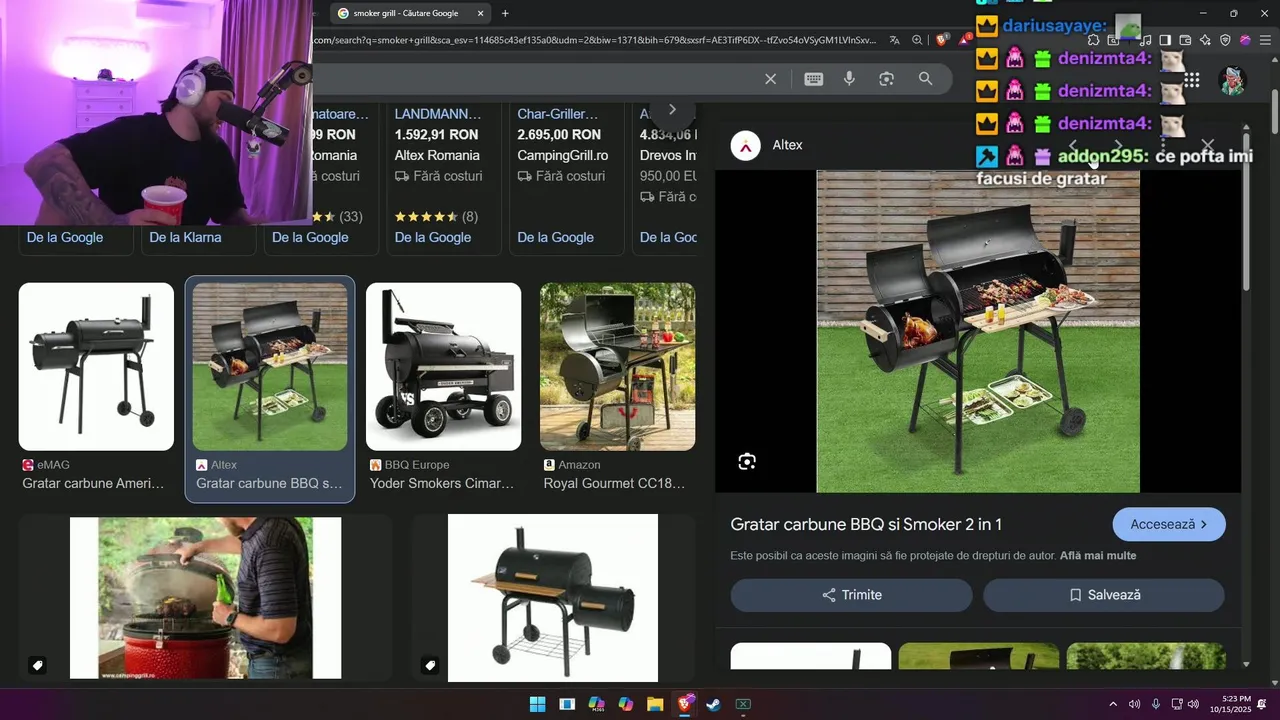Open the on-screen keyboard icon in search bar
The width and height of the screenshot is (1280, 720).
pos(814,79)
